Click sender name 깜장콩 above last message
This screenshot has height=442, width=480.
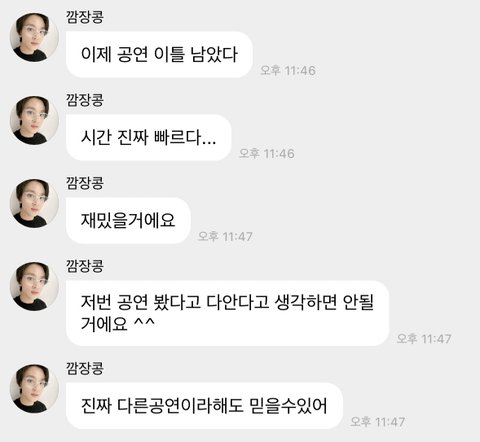tap(85, 368)
